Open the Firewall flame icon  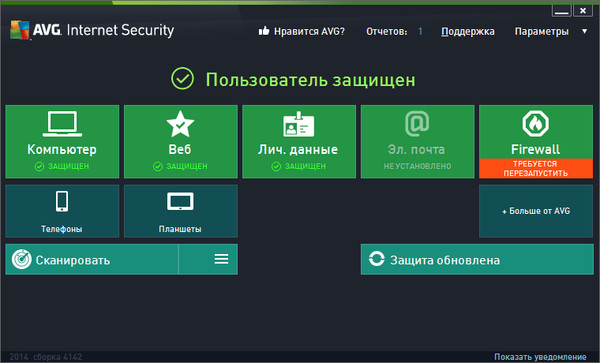click(x=536, y=124)
